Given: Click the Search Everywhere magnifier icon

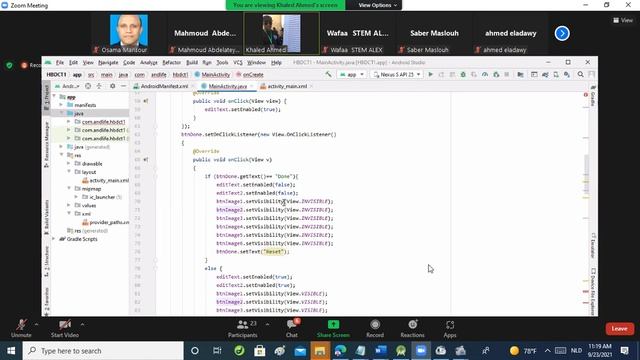Looking at the screenshot, I should click(580, 75).
